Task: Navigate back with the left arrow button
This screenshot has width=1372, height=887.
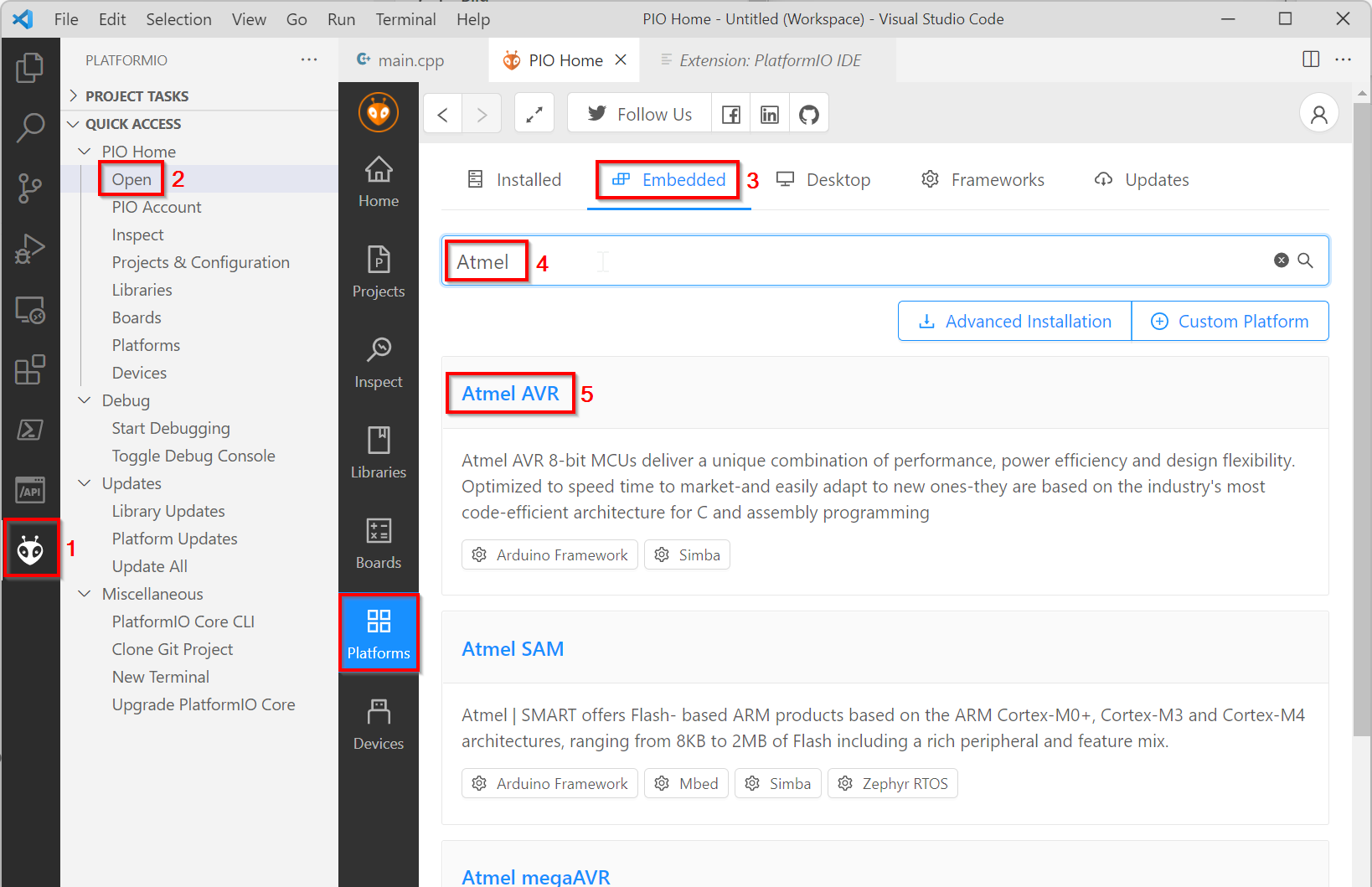Action: (x=443, y=114)
